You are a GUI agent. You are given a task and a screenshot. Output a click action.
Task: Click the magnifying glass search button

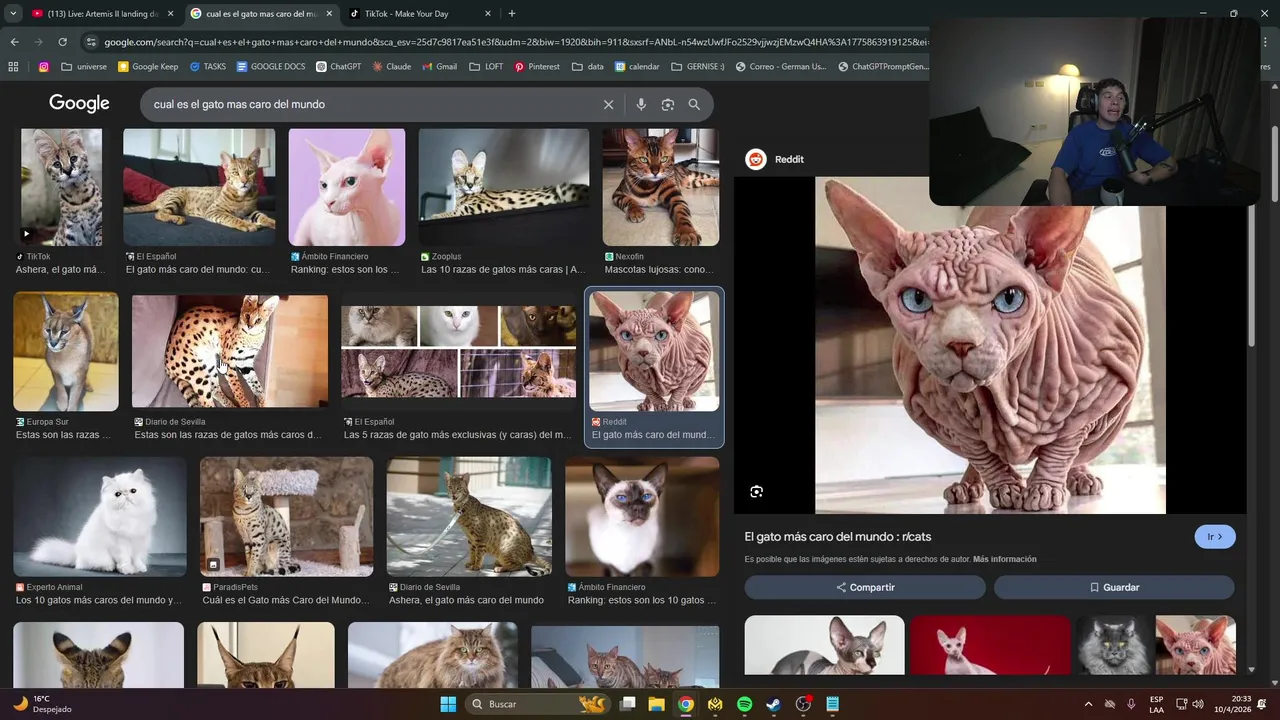pyautogui.click(x=694, y=104)
